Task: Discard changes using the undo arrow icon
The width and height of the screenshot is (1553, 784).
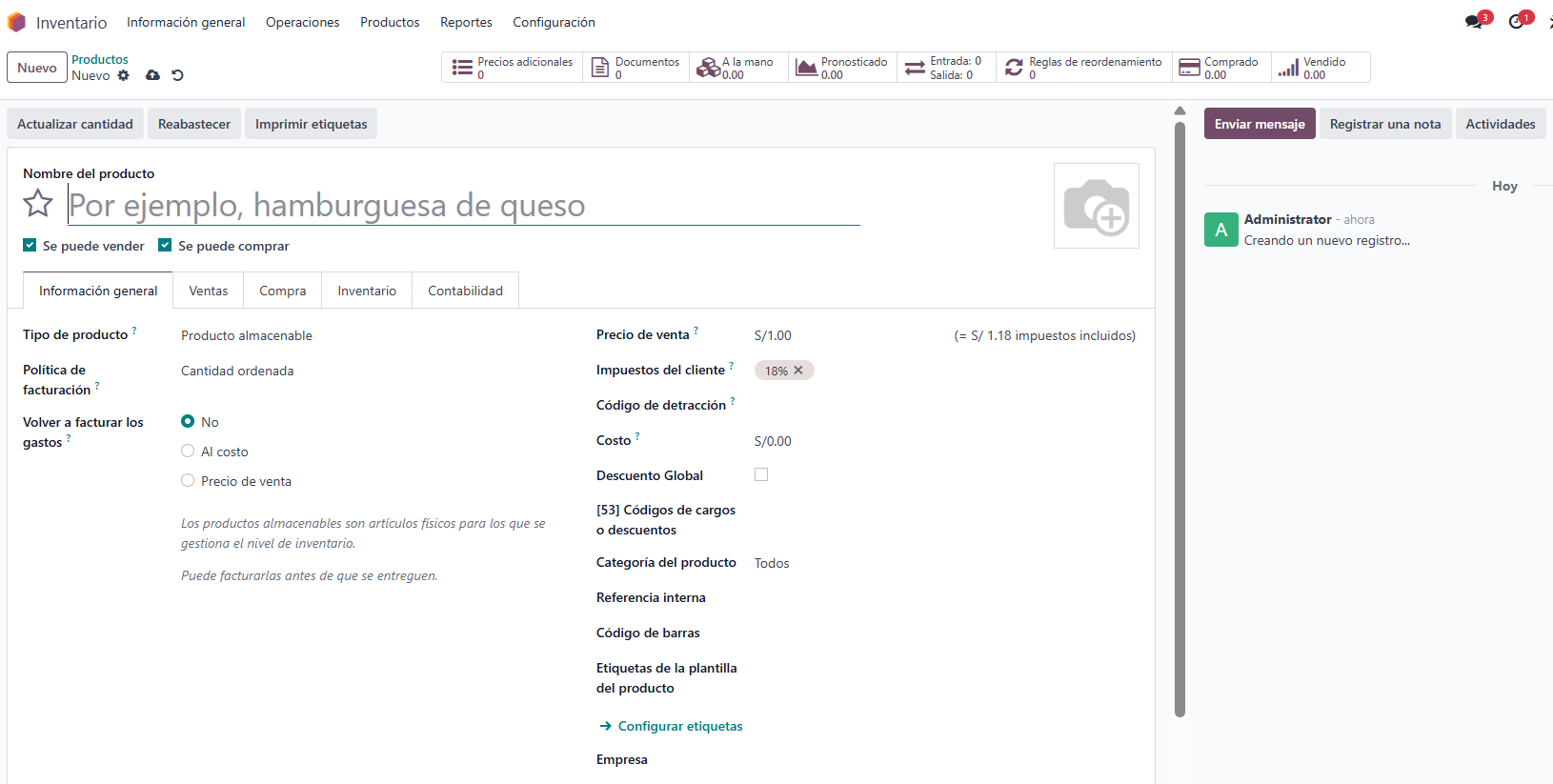Action: [177, 75]
